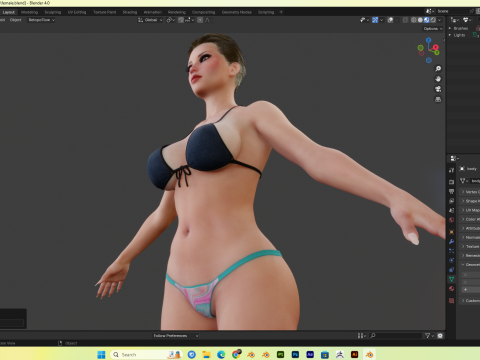This screenshot has width=480, height=360.
Task: Select material preview shading mode
Action: [x=427, y=20]
